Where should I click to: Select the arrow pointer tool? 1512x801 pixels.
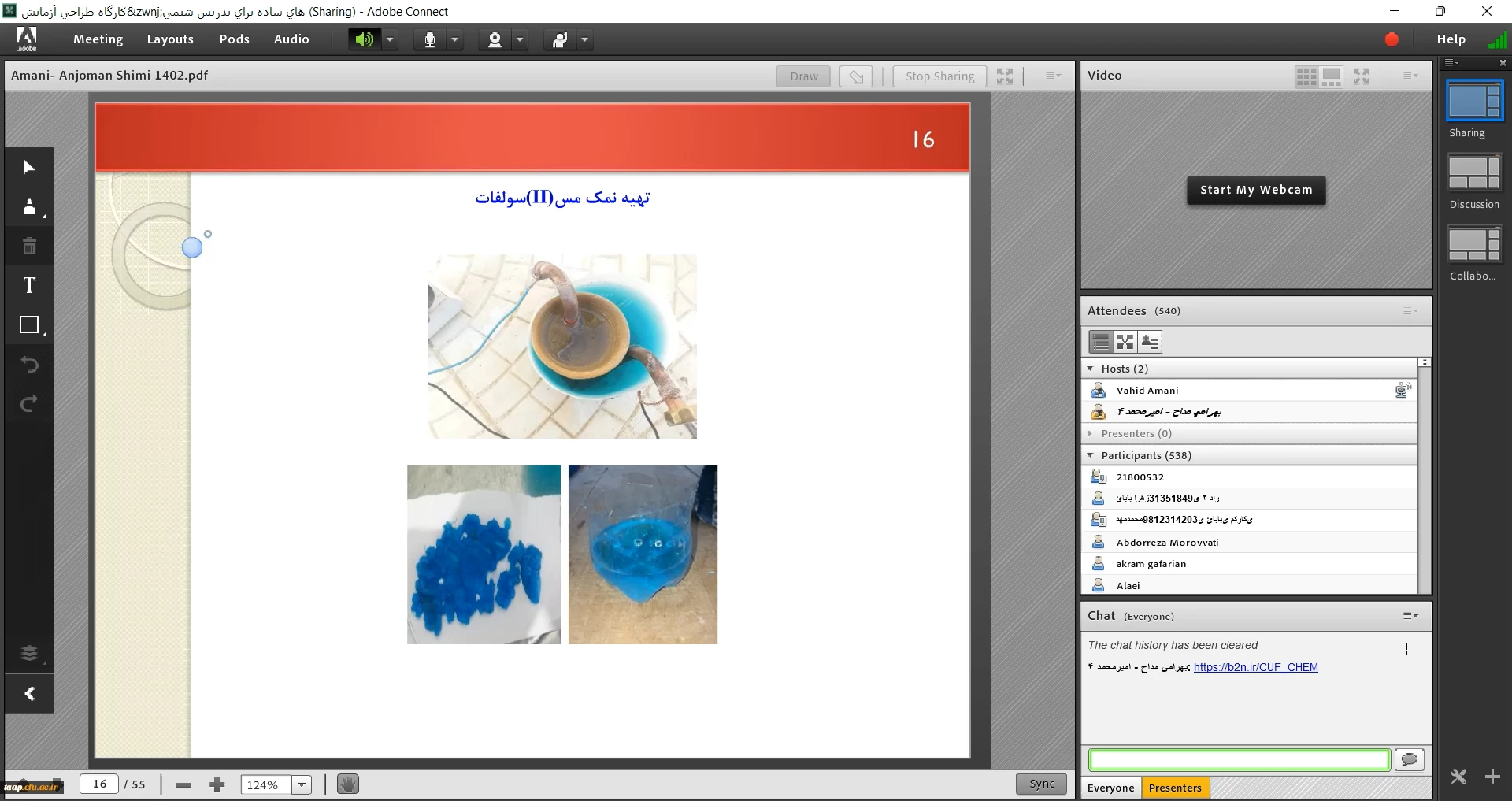(x=29, y=167)
